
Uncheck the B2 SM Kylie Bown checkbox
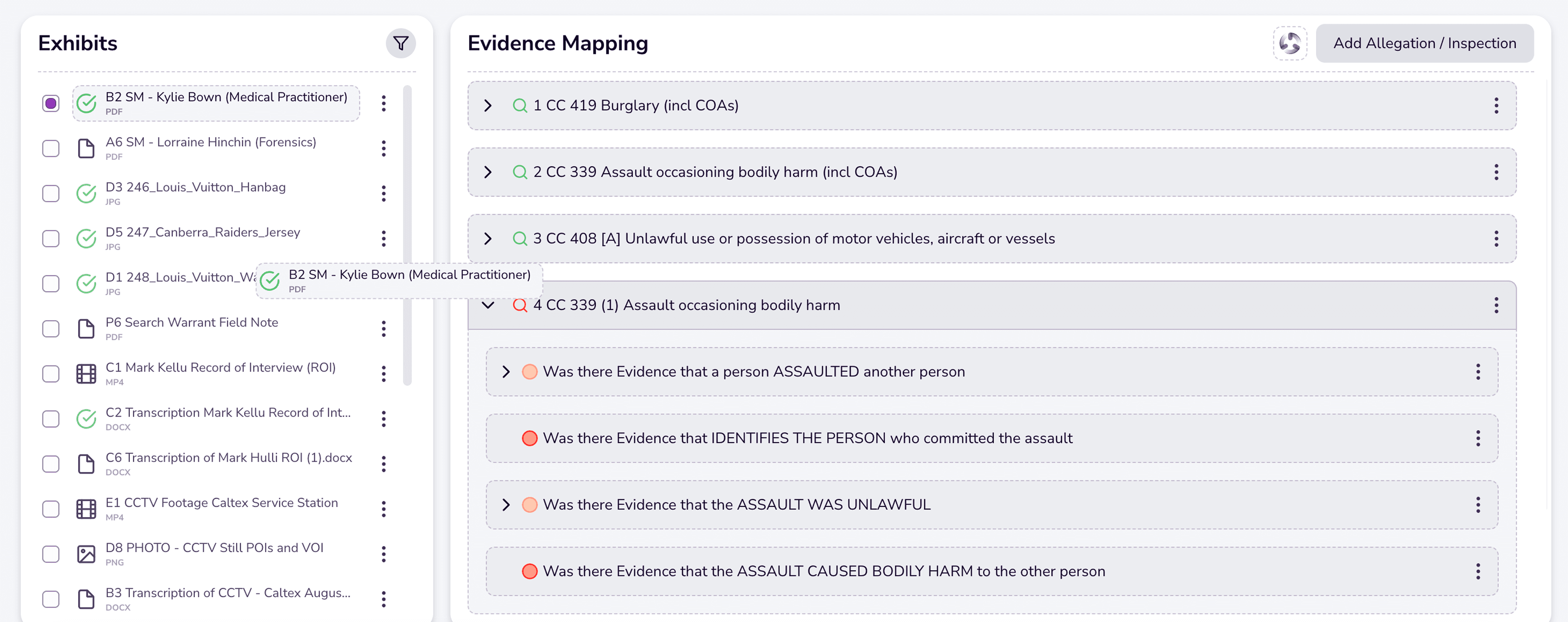50,103
